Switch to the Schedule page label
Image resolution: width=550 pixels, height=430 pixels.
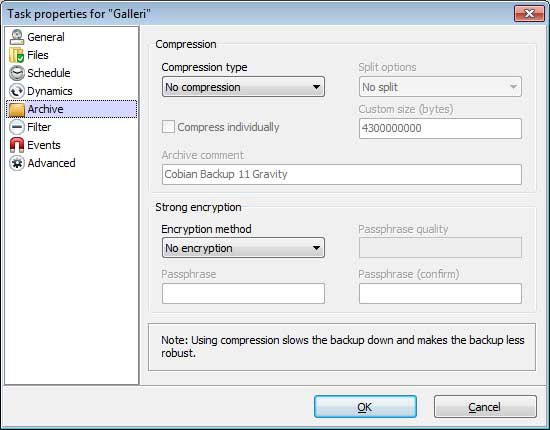49,73
